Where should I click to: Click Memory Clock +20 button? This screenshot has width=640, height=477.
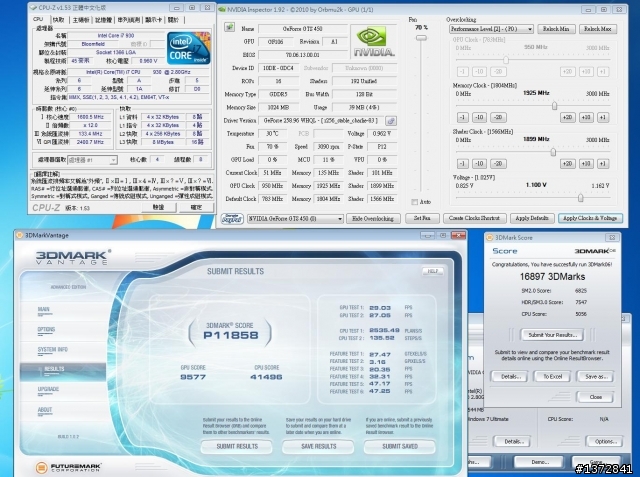point(567,118)
